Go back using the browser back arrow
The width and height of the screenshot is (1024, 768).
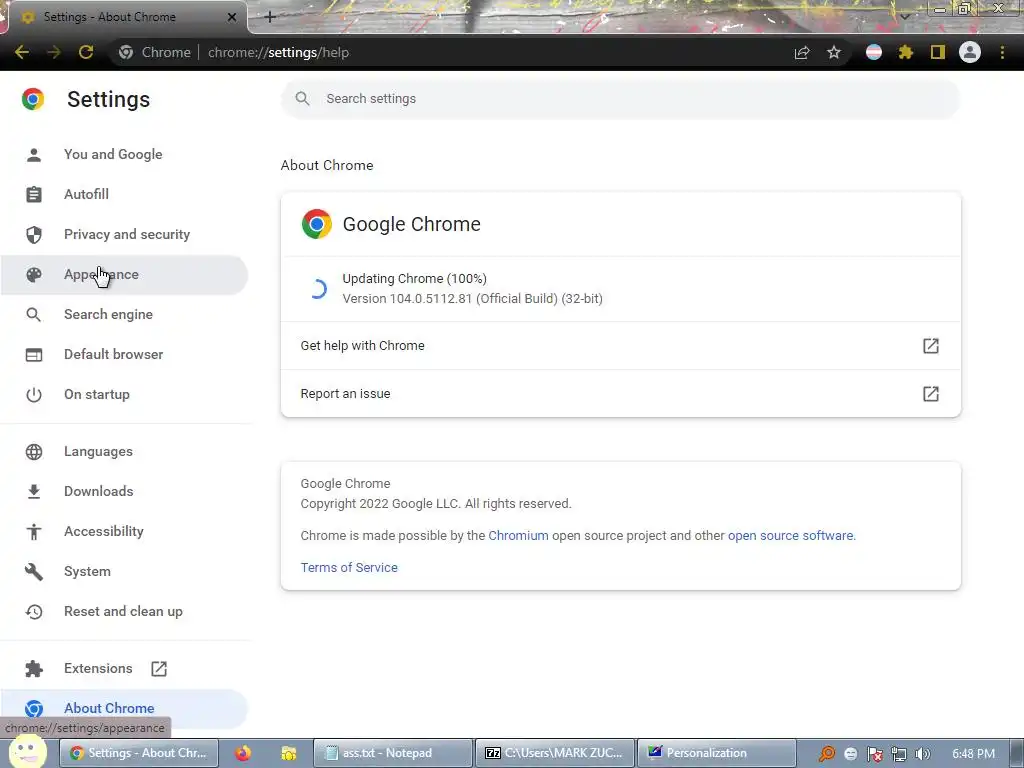[22, 52]
